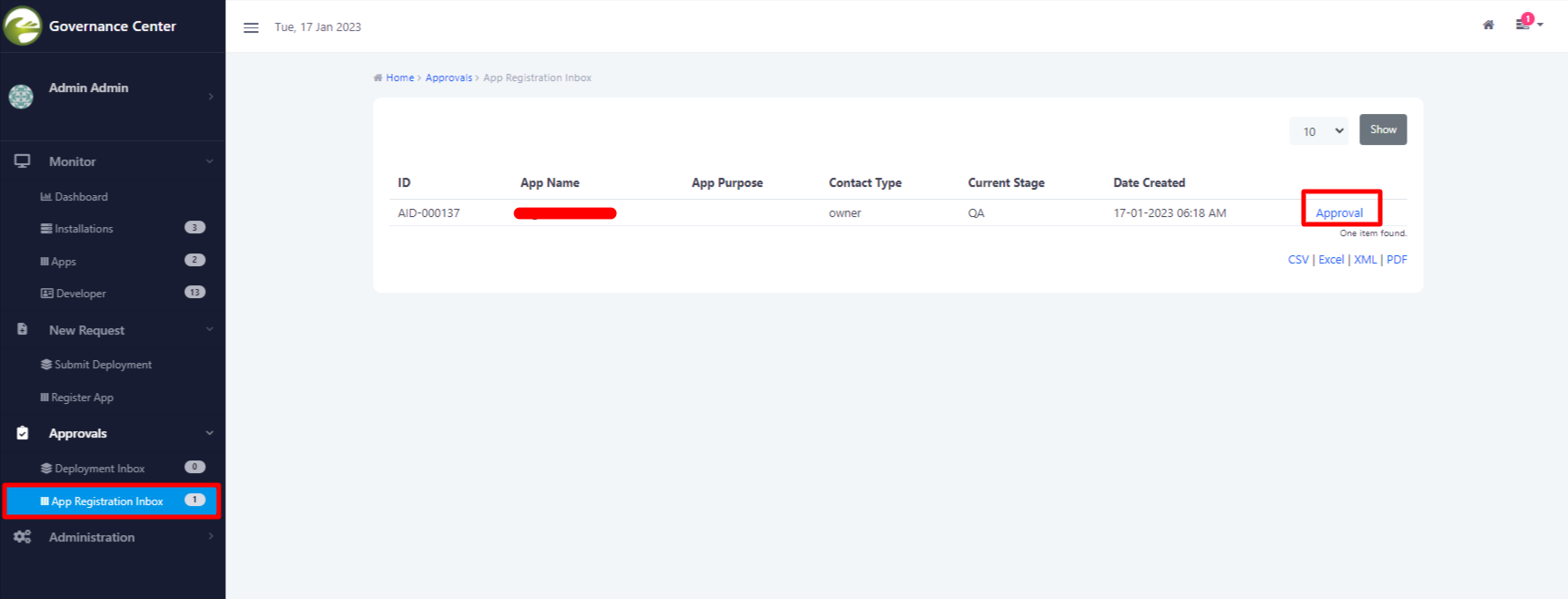Image resolution: width=1568 pixels, height=599 pixels.
Task: Click the ID column header
Action: click(404, 182)
